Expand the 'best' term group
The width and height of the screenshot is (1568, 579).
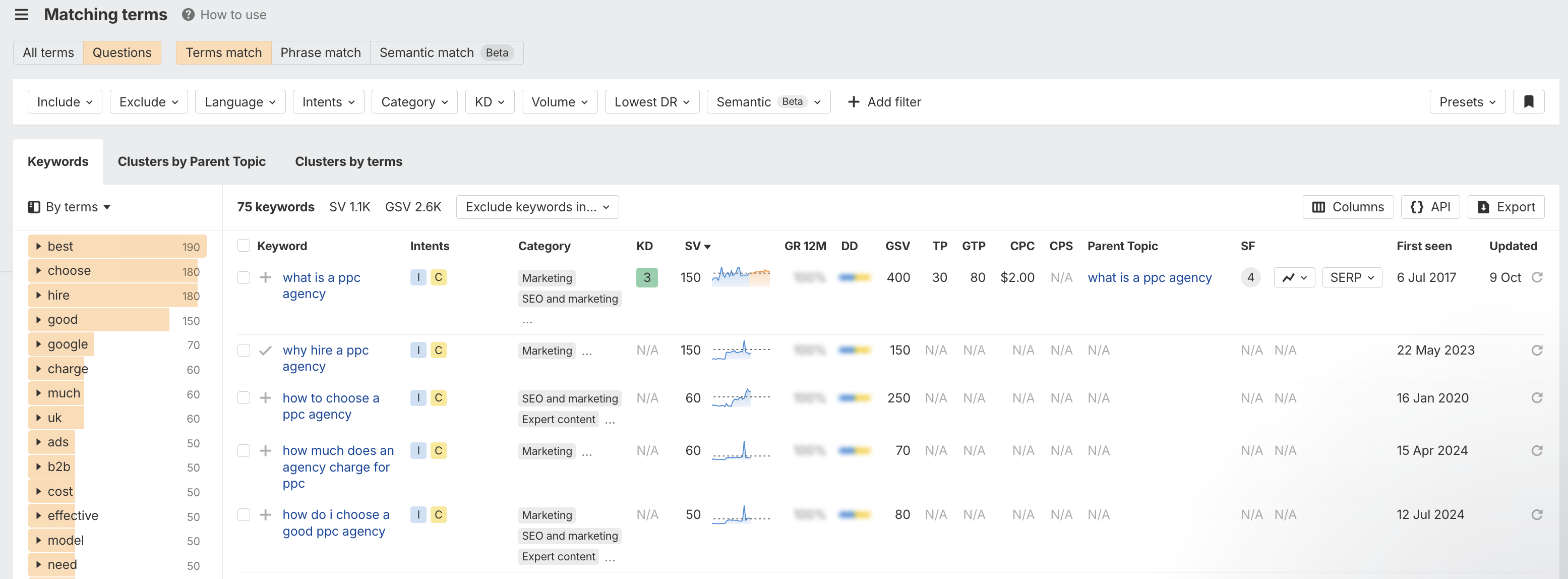(x=38, y=246)
